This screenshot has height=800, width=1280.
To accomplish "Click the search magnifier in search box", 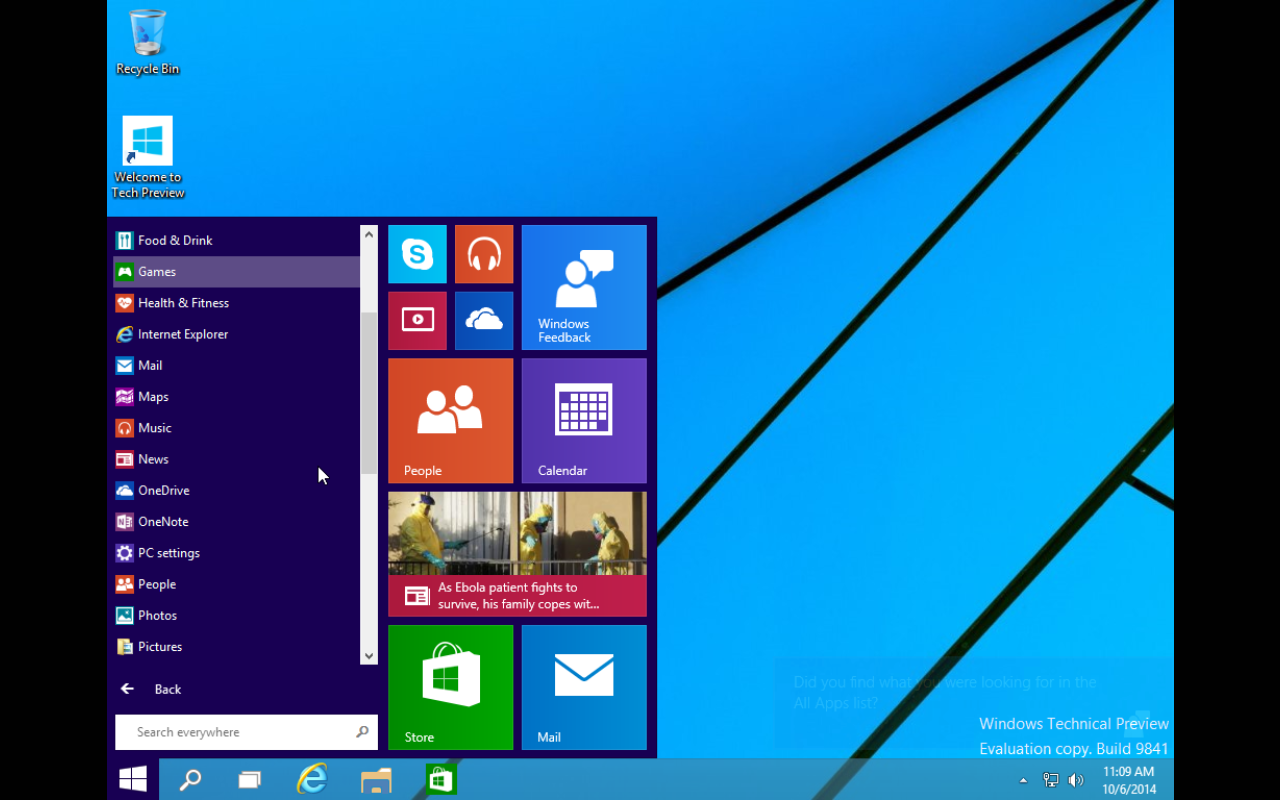I will tap(362, 732).
